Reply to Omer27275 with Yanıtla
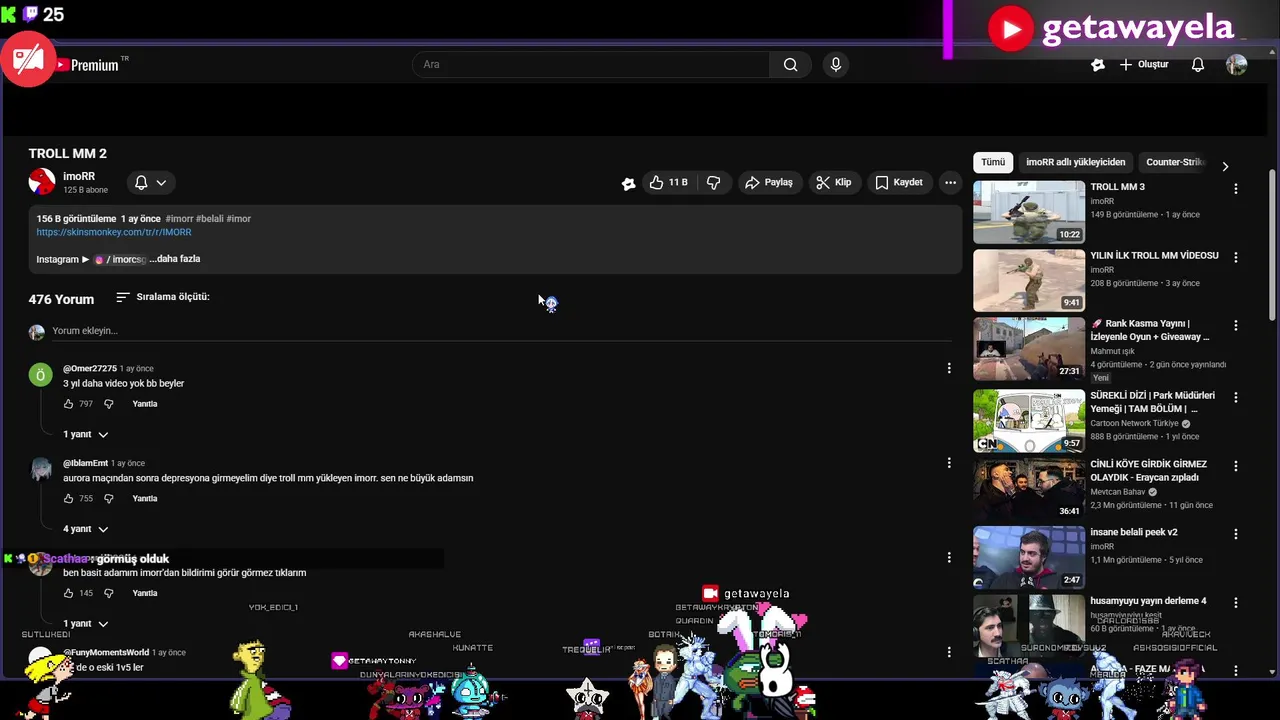Image resolution: width=1280 pixels, height=720 pixels. coord(145,404)
